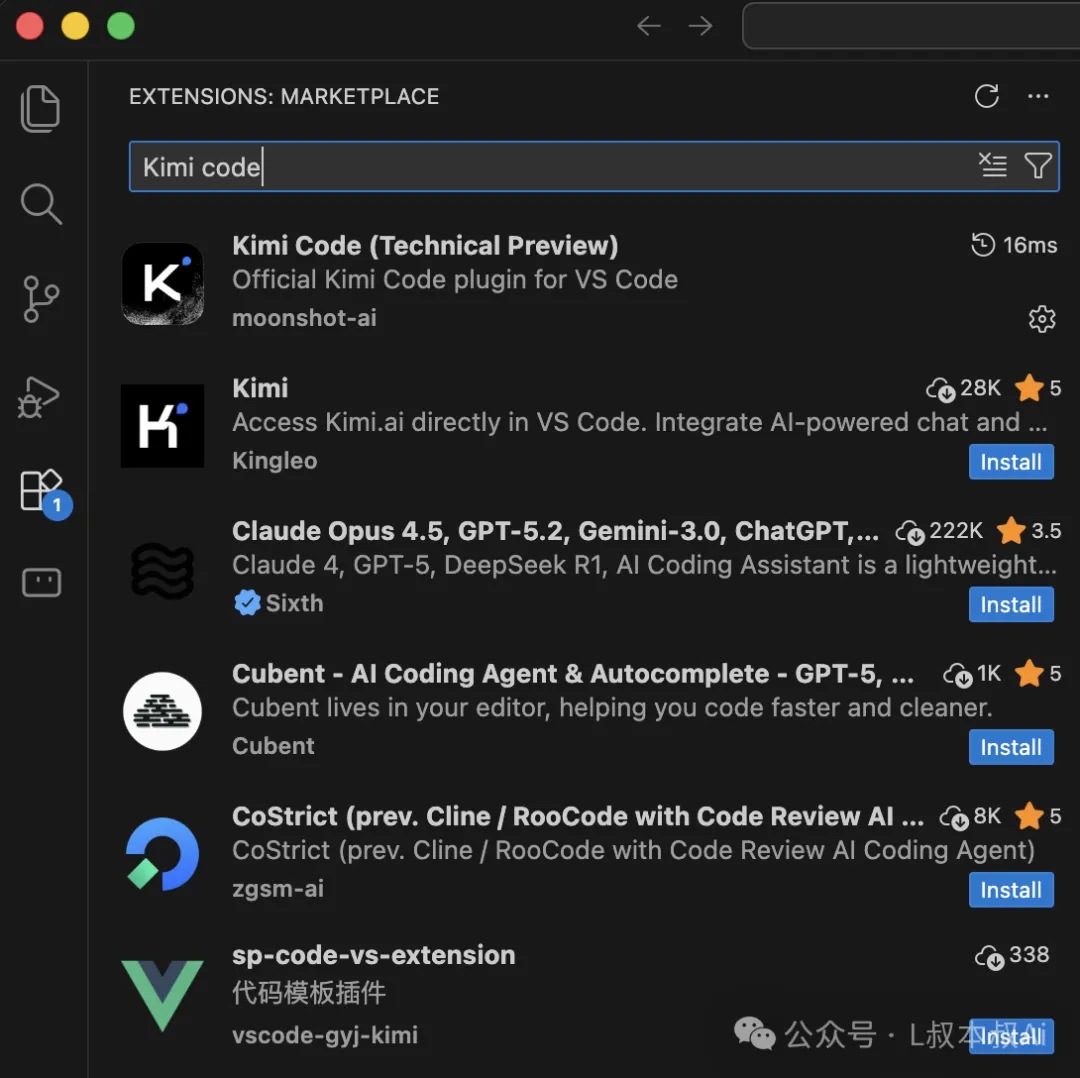This screenshot has height=1078, width=1080.
Task: Click the 'moonshot-ai' publisher name
Action: [x=304, y=318]
